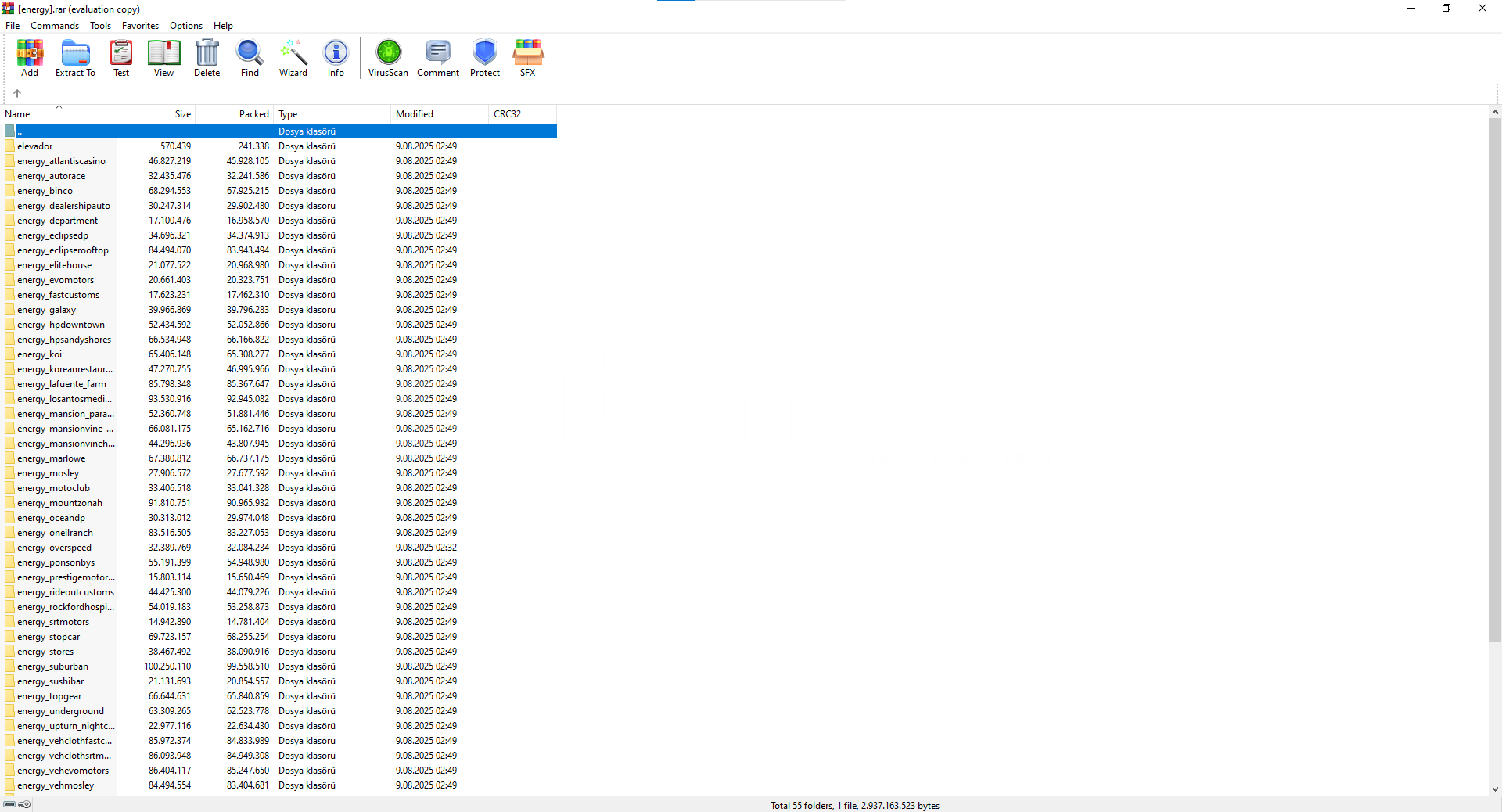Open the Favorites menu
Viewport: 1502px width, 812px height.
[x=140, y=26]
